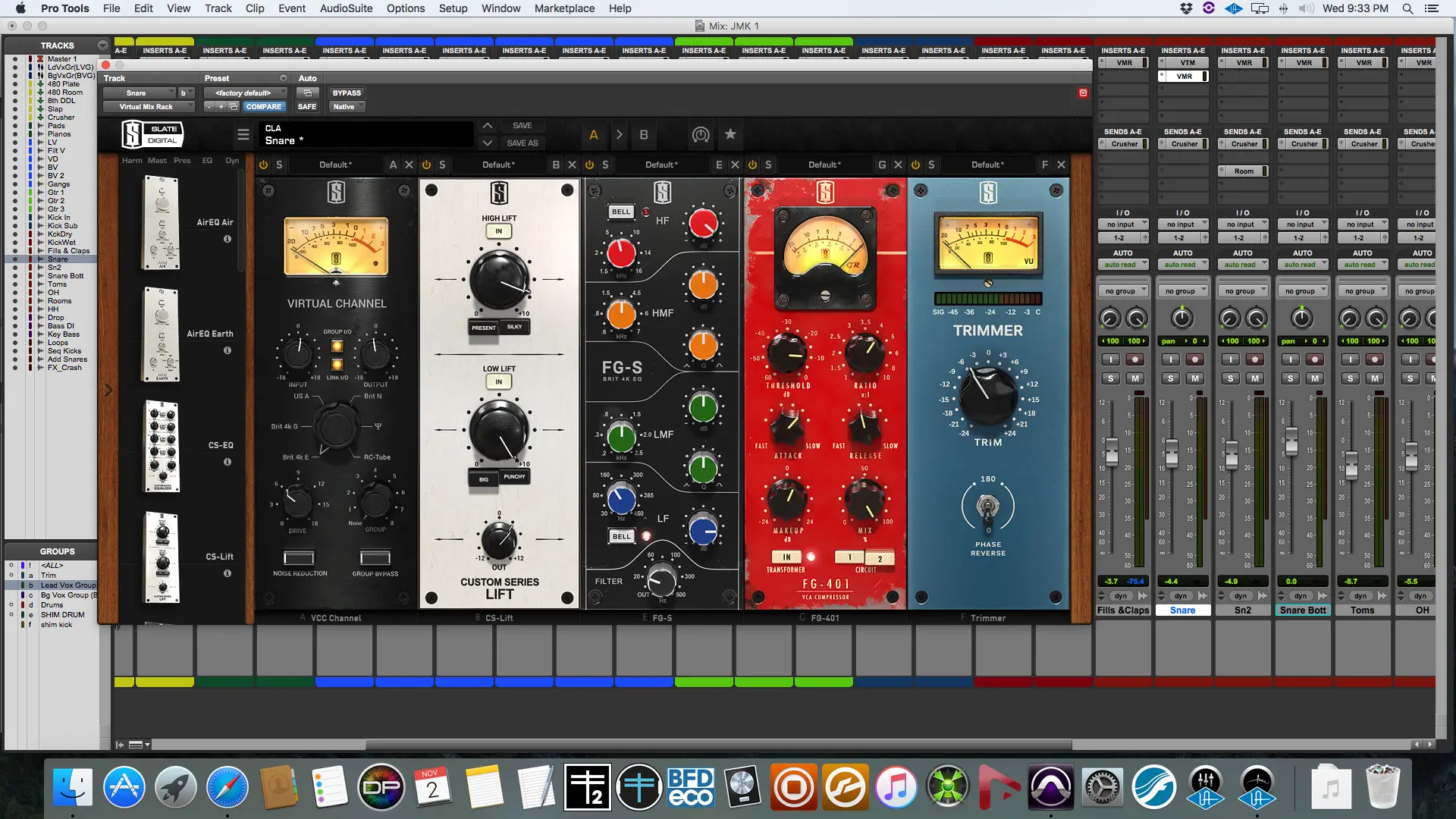Toggle GROUP BYPASS on Virtual Channel
This screenshot has width=1456, height=819.
[375, 558]
